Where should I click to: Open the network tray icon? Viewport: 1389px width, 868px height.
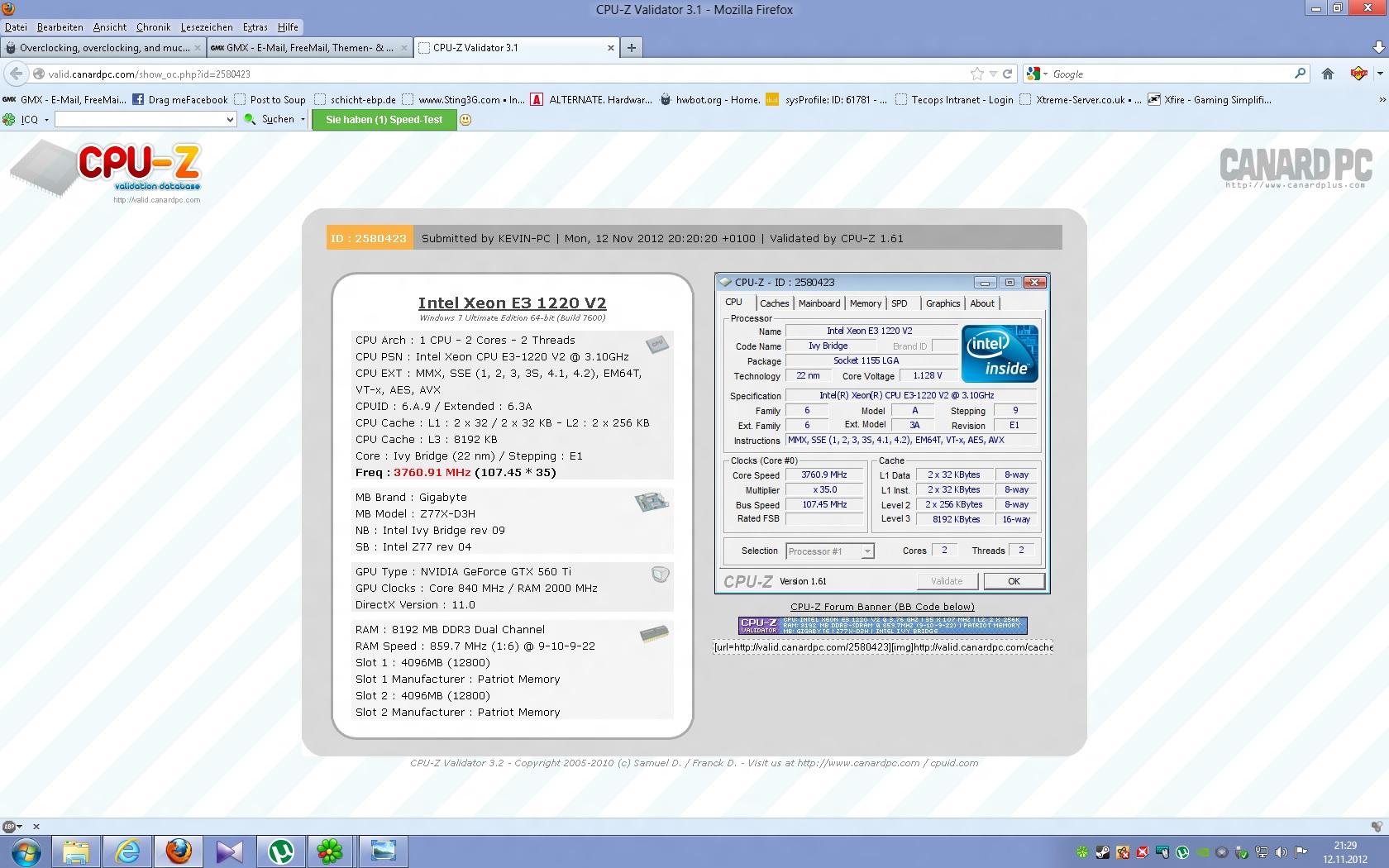point(1262,851)
